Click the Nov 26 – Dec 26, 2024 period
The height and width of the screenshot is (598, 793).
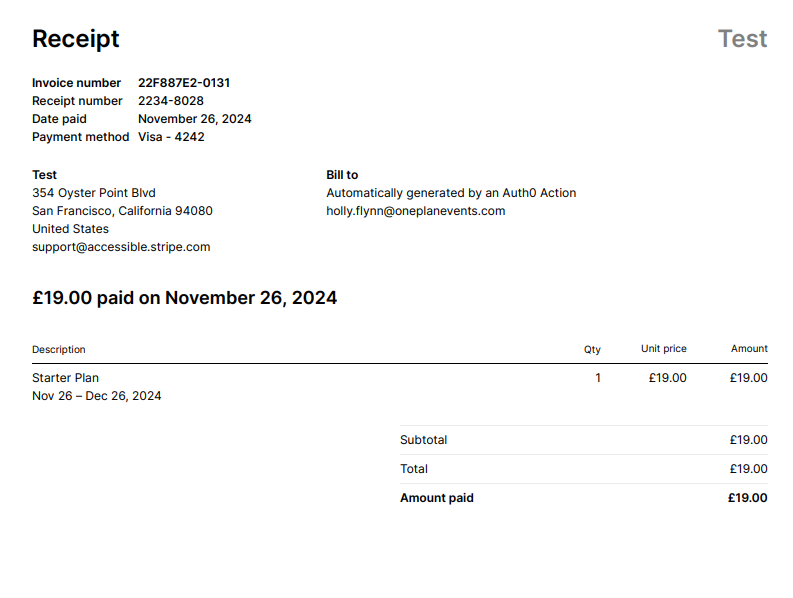97,396
